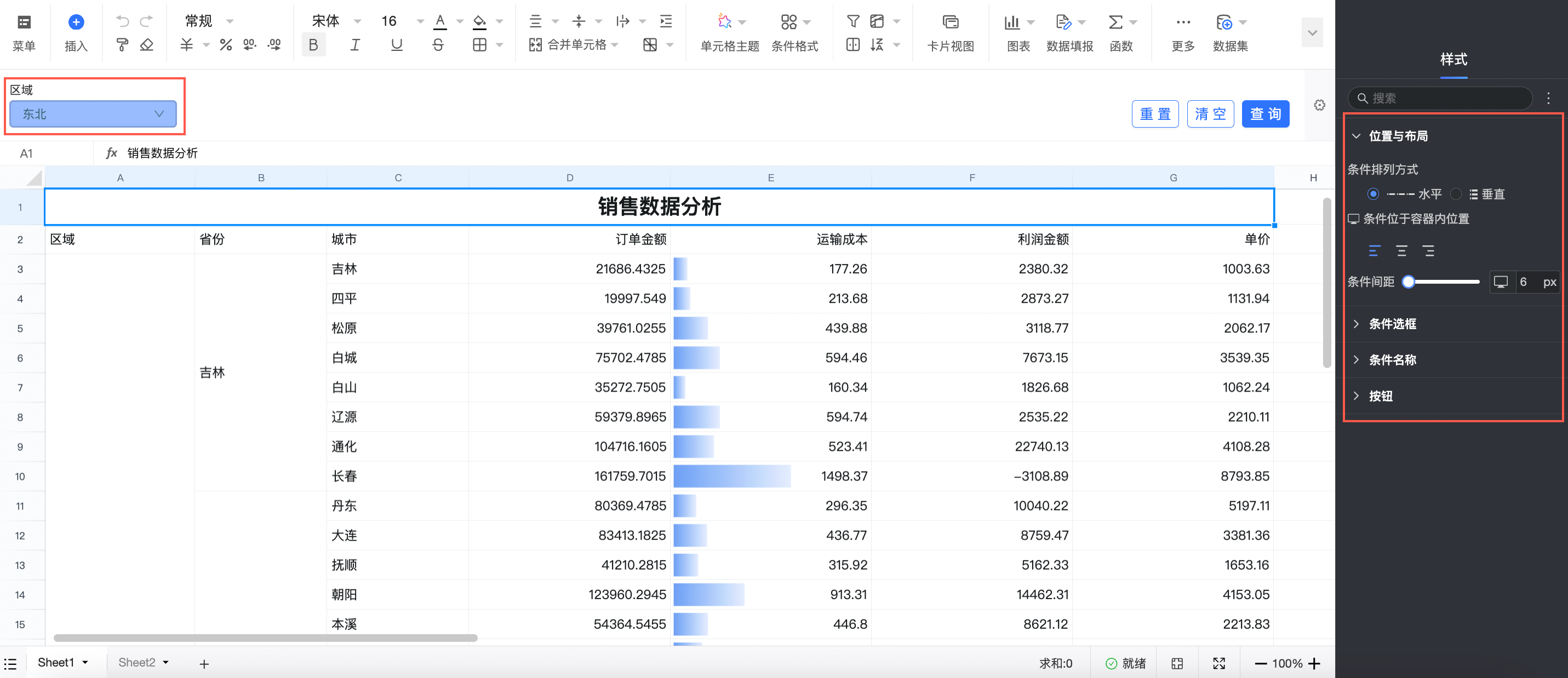Open the 数据填报 tool
Image resolution: width=1568 pixels, height=678 pixels.
[x=1069, y=33]
